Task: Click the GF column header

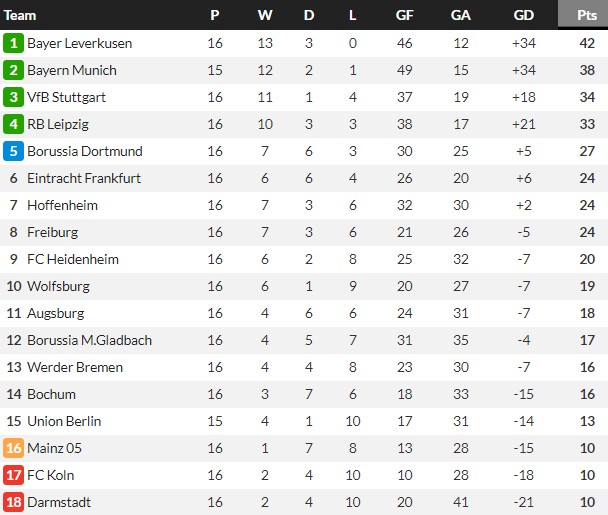Action: pos(405,15)
